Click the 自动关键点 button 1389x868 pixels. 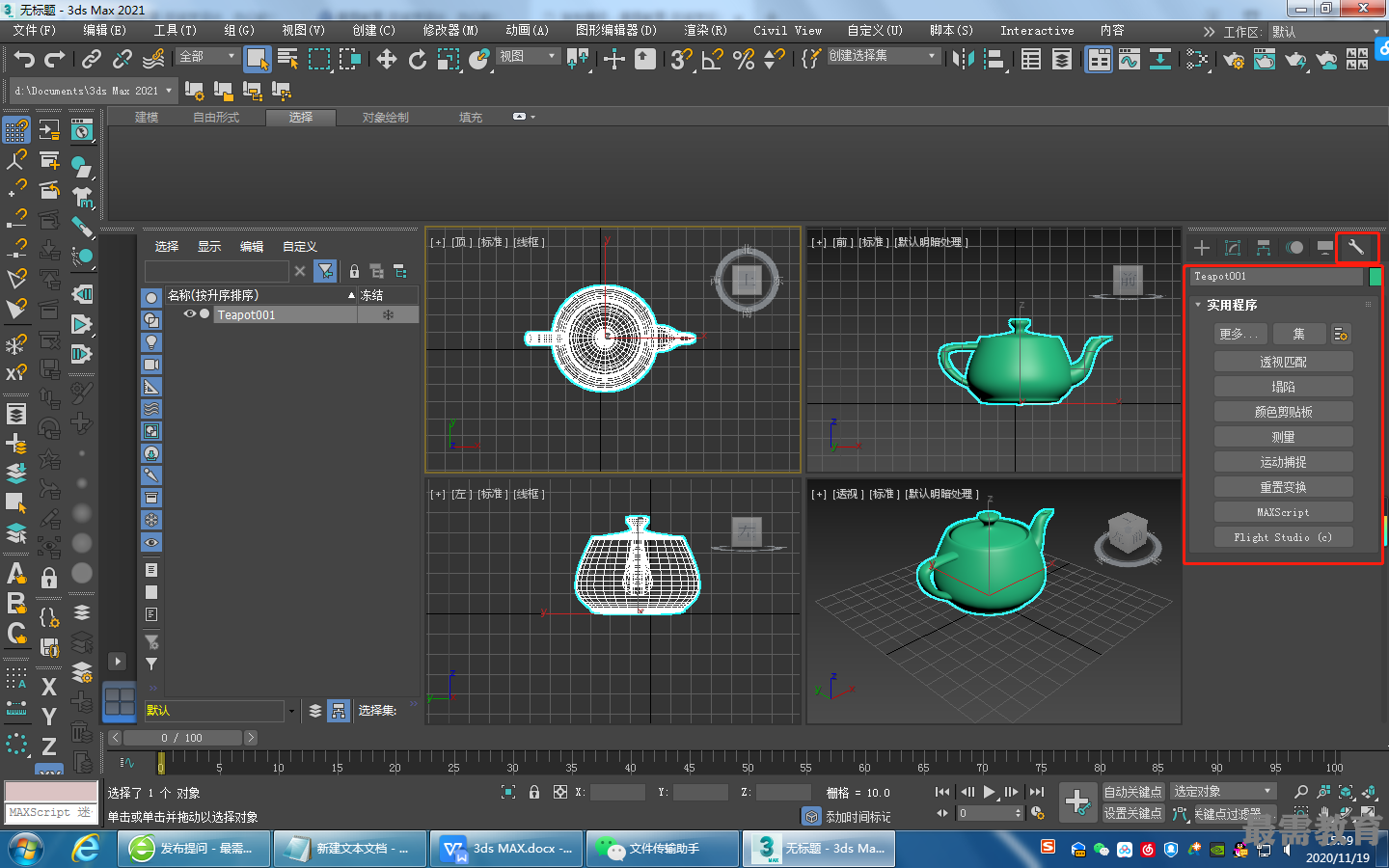pyautogui.click(x=1133, y=792)
